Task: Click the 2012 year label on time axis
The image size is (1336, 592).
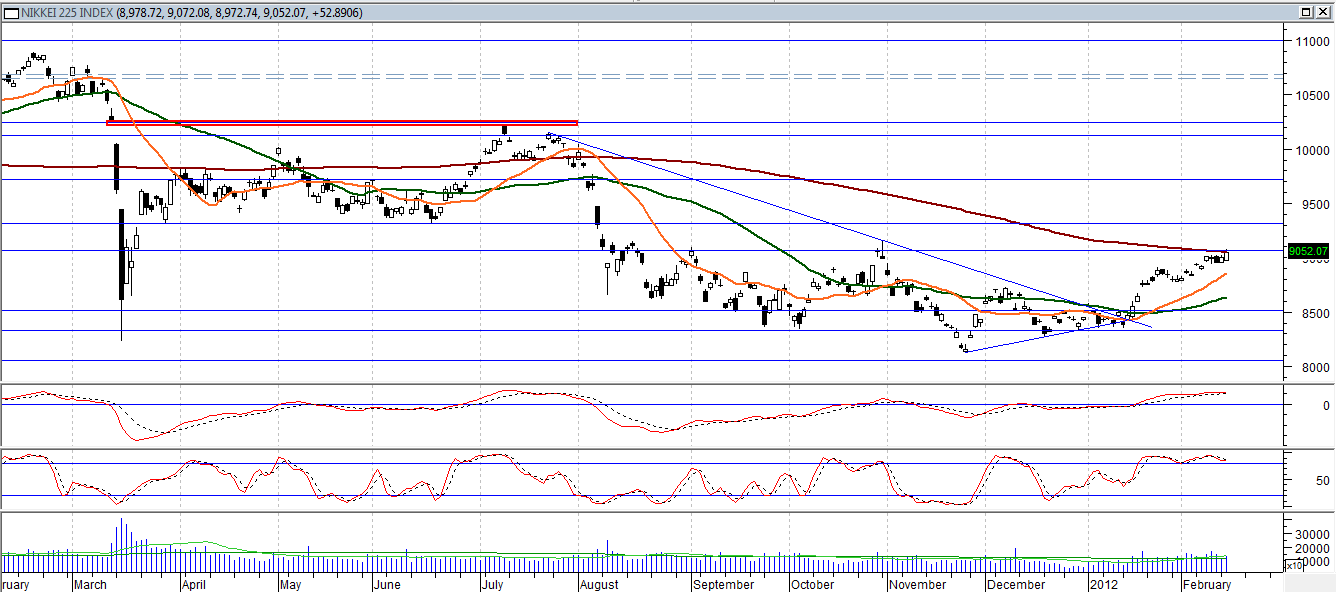Action: 1103,584
